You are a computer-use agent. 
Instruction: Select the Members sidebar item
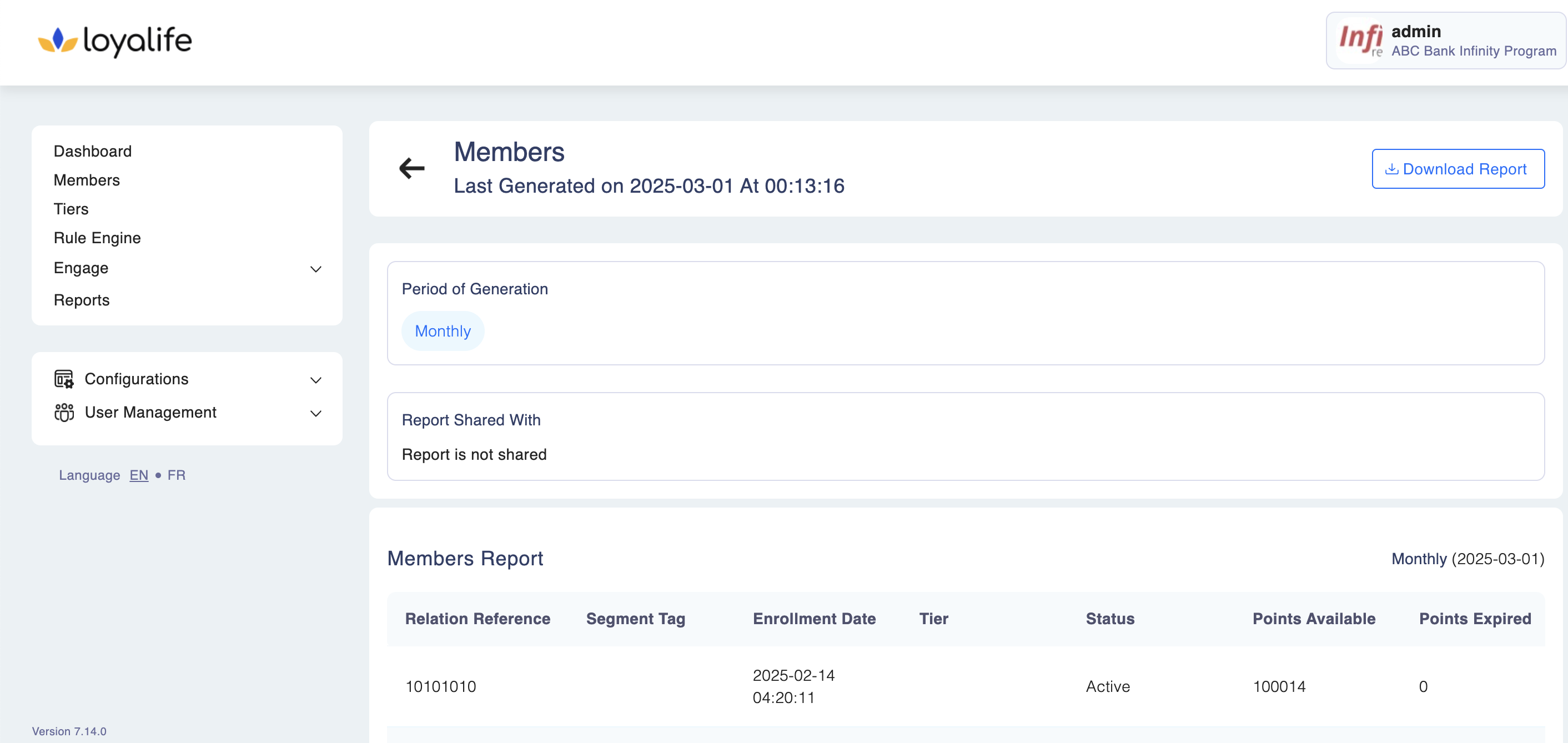click(87, 180)
